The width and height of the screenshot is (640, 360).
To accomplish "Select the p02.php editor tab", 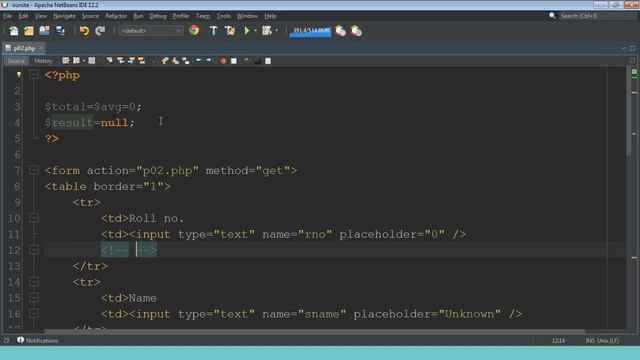I will coord(24,48).
